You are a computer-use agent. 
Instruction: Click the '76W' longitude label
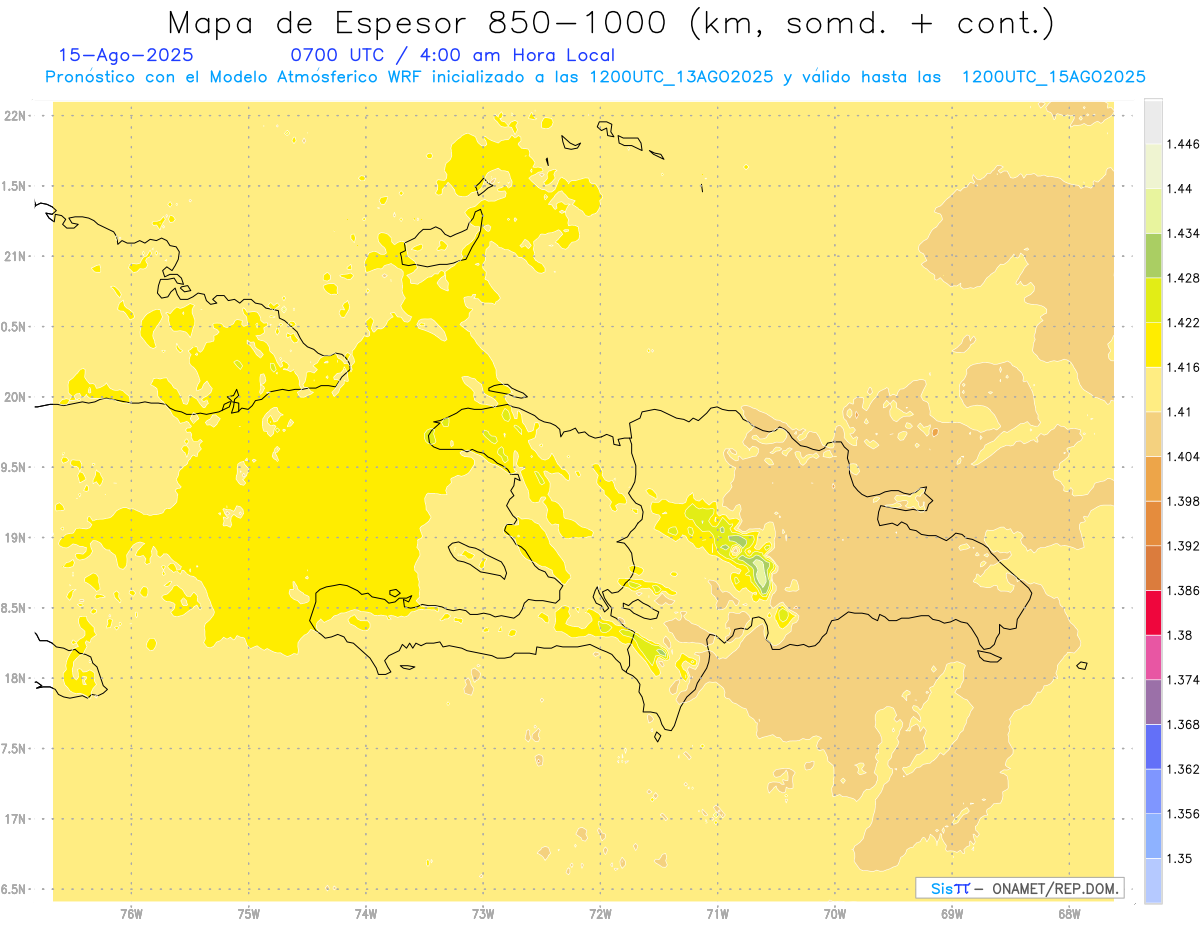coord(131,913)
